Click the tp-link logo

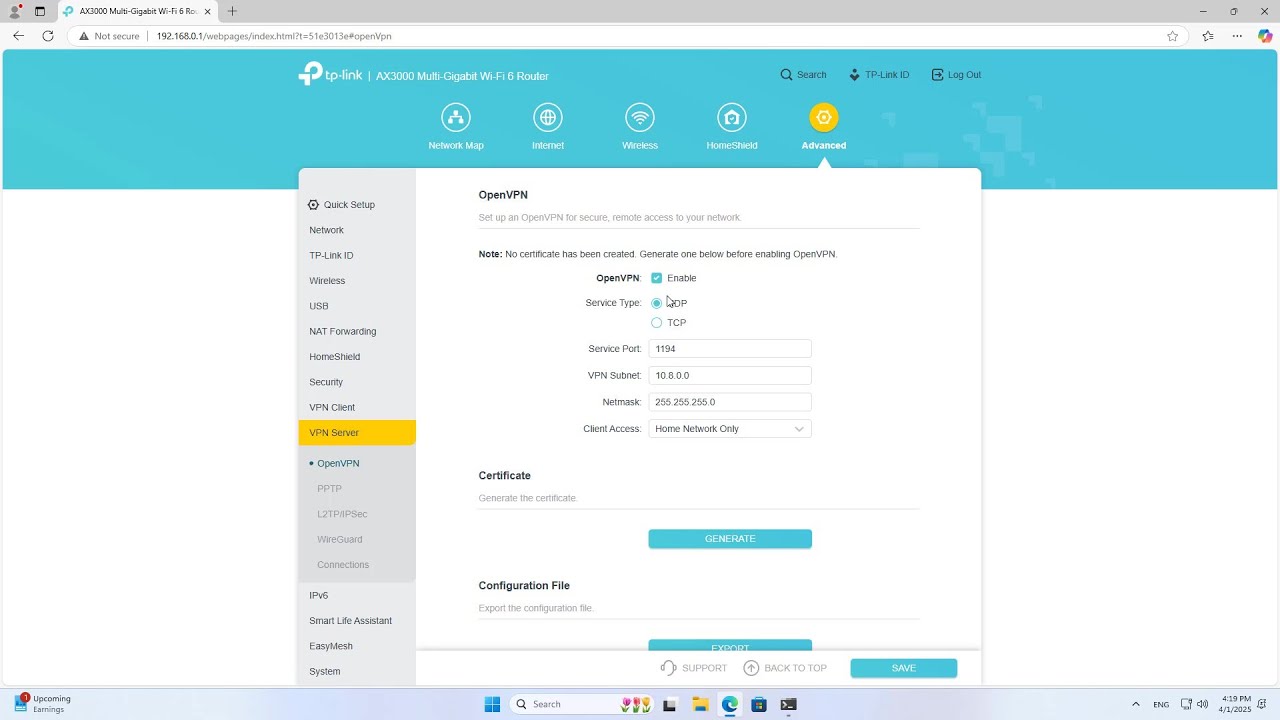point(330,74)
